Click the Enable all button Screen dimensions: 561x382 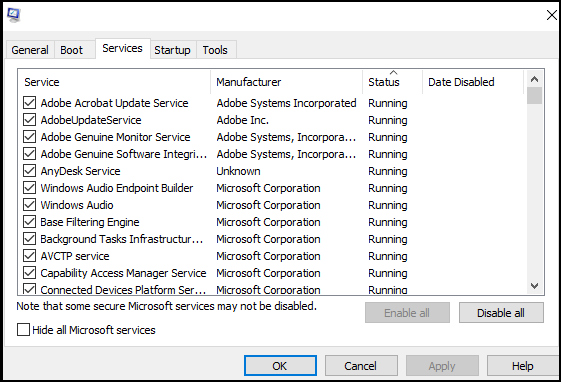click(x=407, y=313)
